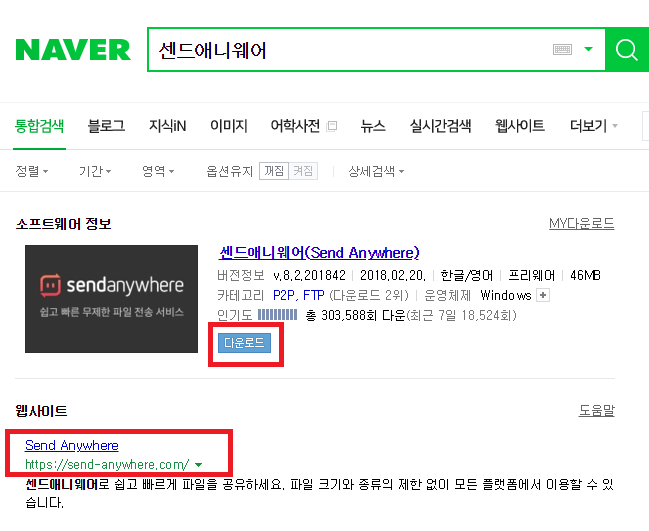The image size is (649, 531).
Task: Expand the 상세검색 advanced search options
Action: pyautogui.click(x=376, y=171)
